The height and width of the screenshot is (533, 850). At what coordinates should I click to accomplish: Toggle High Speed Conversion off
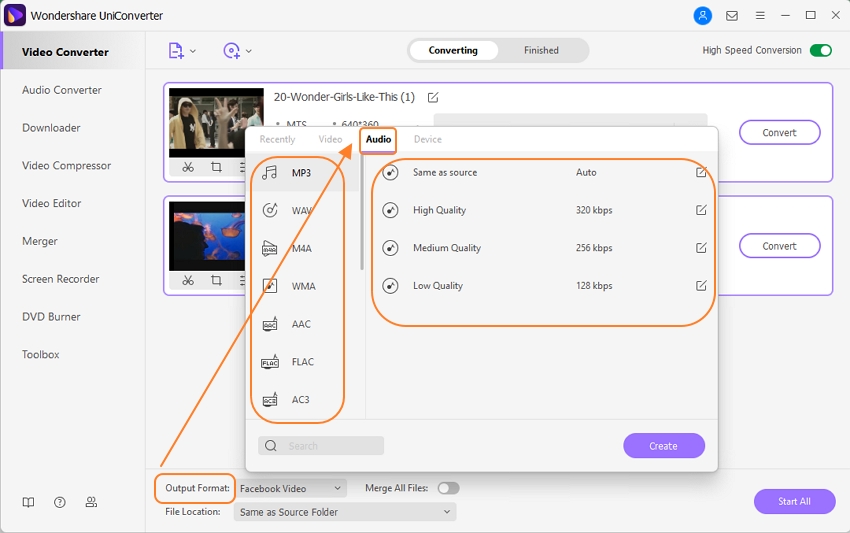click(x=820, y=50)
